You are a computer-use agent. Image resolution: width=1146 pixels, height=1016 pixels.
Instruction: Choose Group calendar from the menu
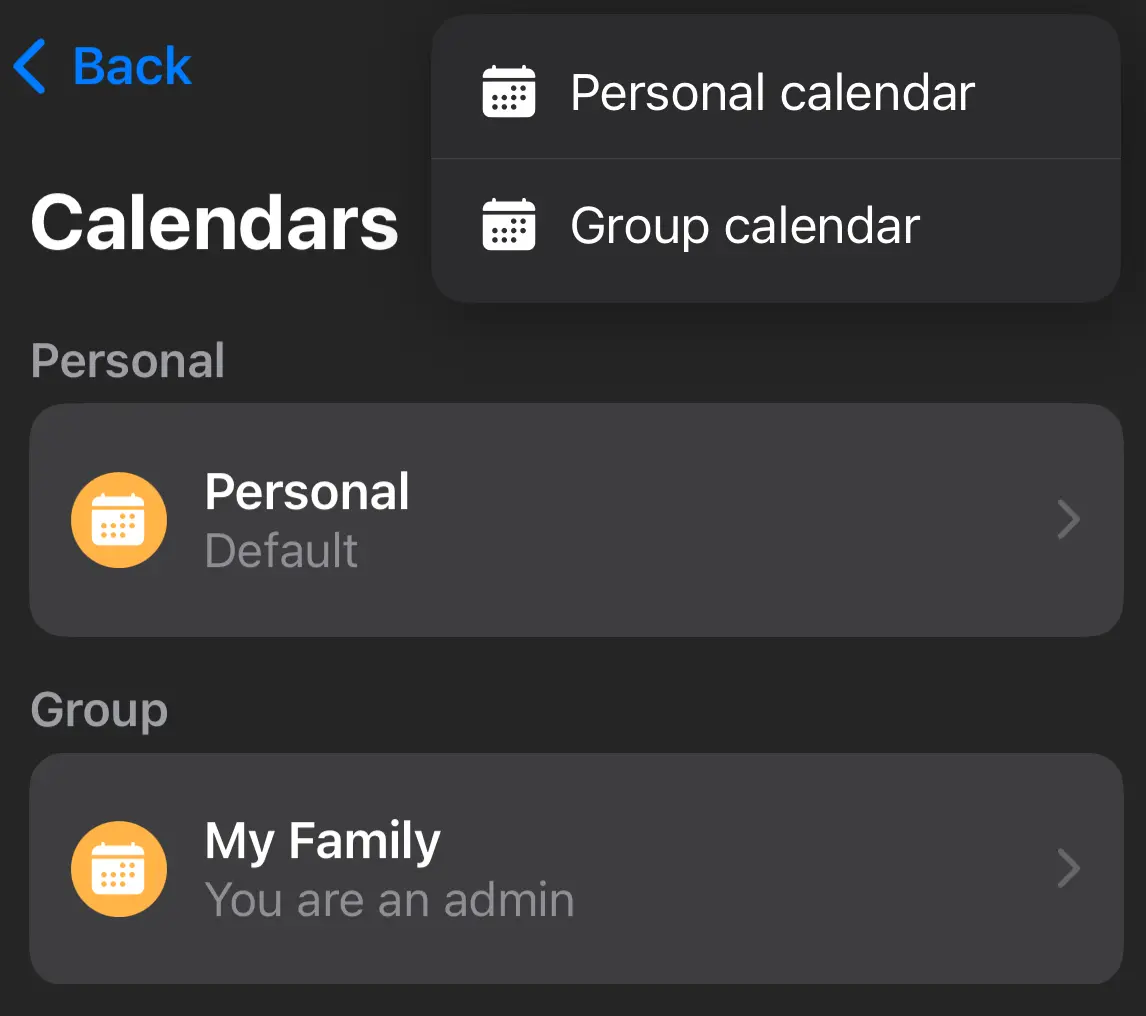tap(743, 225)
